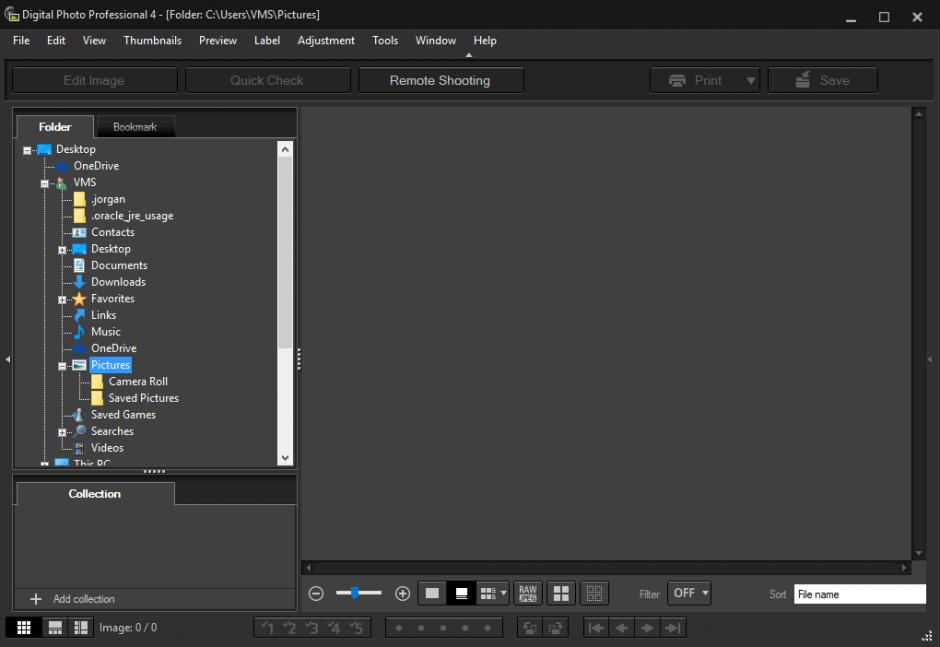Click the Save button
Viewport: 940px width, 647px height.
tap(822, 80)
